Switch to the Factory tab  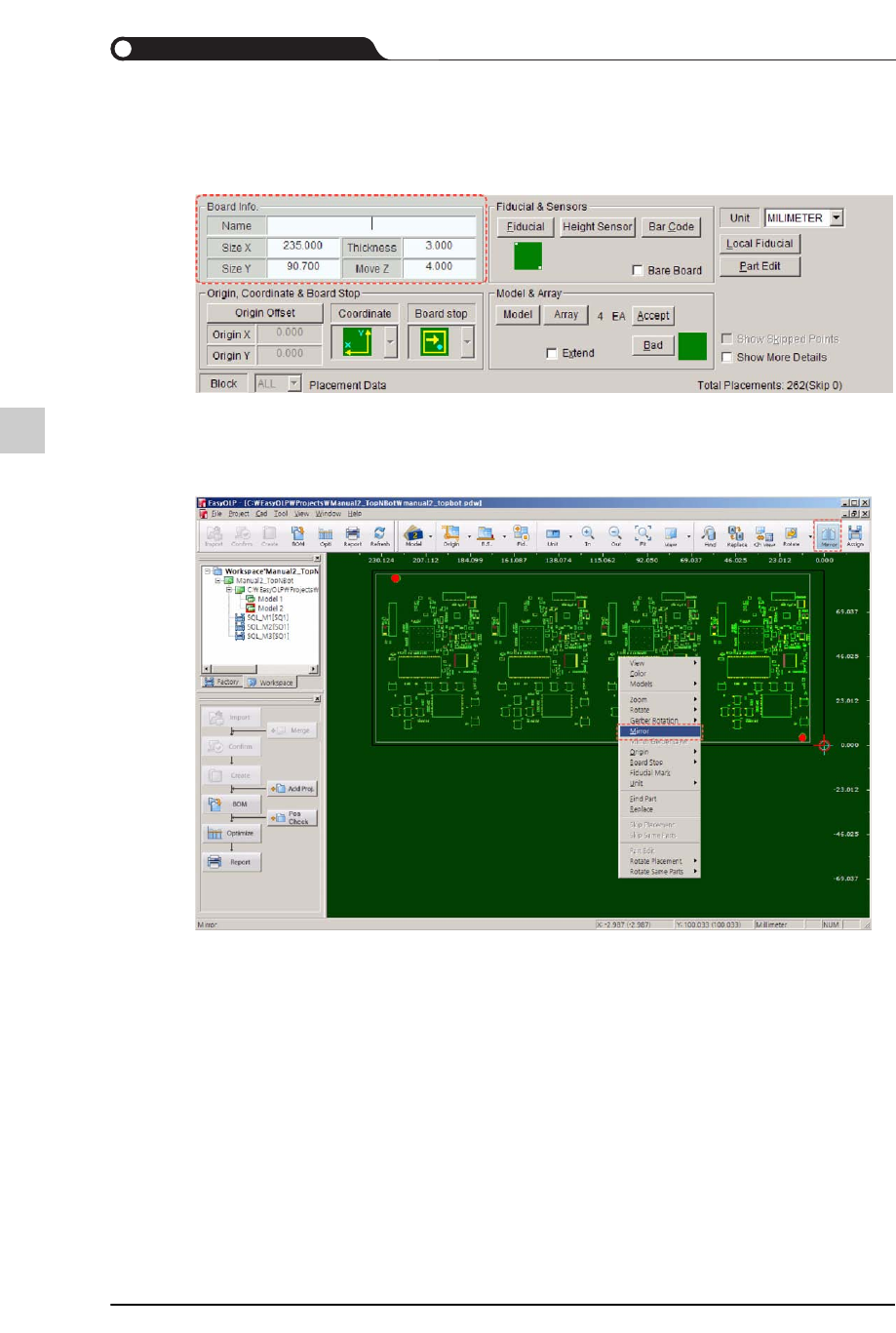(222, 682)
